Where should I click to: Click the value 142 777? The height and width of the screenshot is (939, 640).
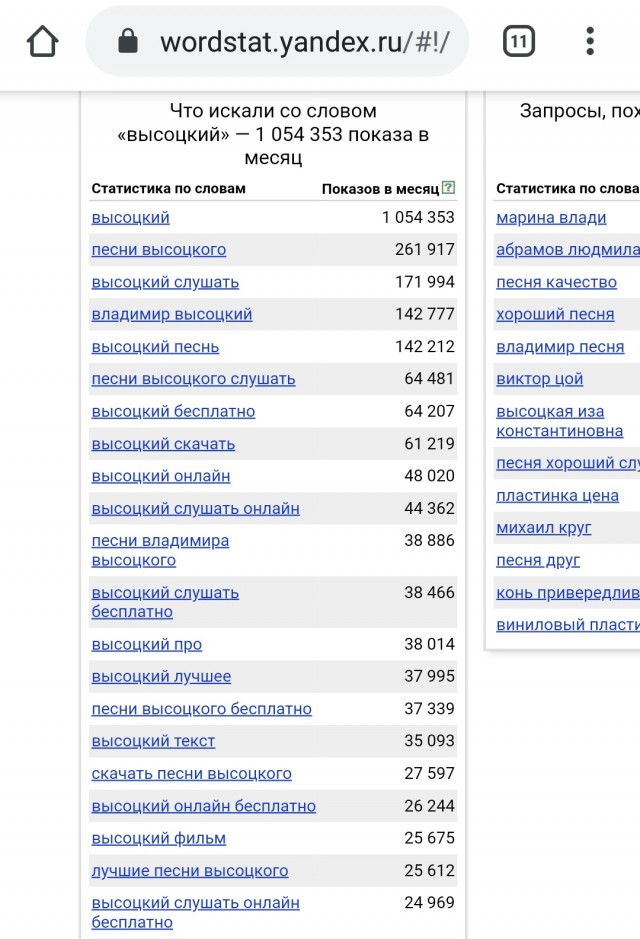click(x=424, y=314)
